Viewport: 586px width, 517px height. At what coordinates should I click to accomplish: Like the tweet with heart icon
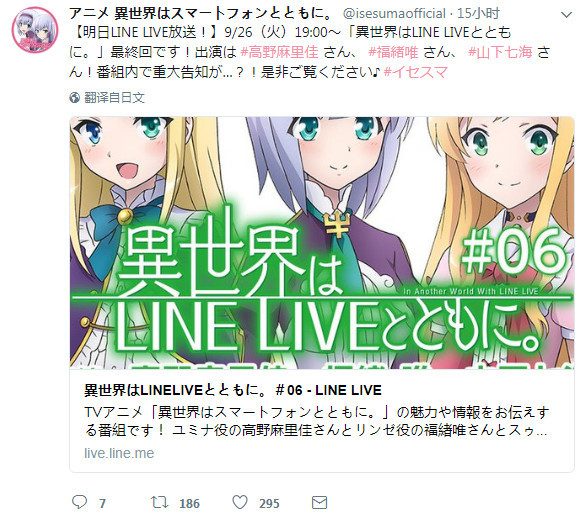click(x=240, y=502)
